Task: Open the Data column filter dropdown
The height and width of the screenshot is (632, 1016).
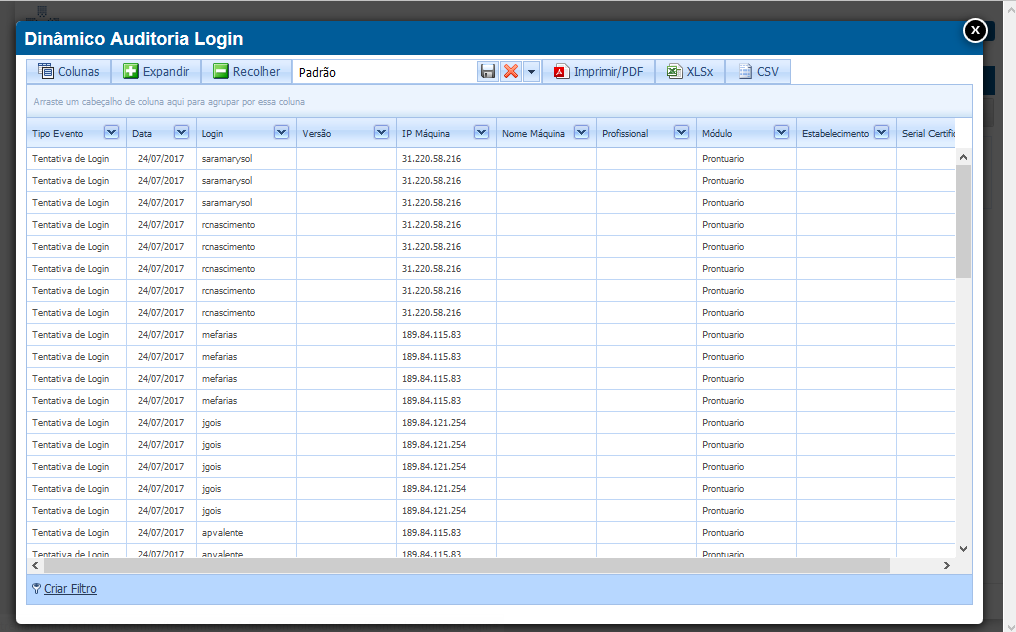Action: click(x=181, y=132)
